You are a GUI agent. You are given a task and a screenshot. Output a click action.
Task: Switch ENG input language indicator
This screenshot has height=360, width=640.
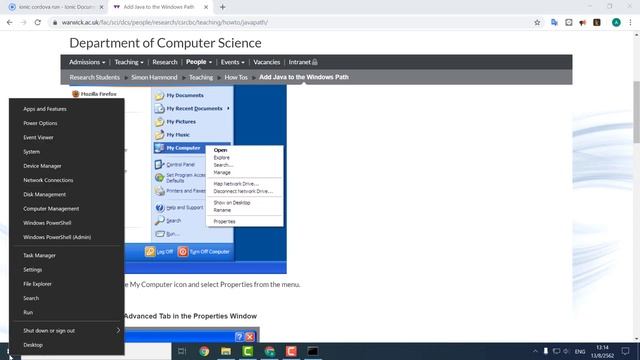tap(580, 351)
